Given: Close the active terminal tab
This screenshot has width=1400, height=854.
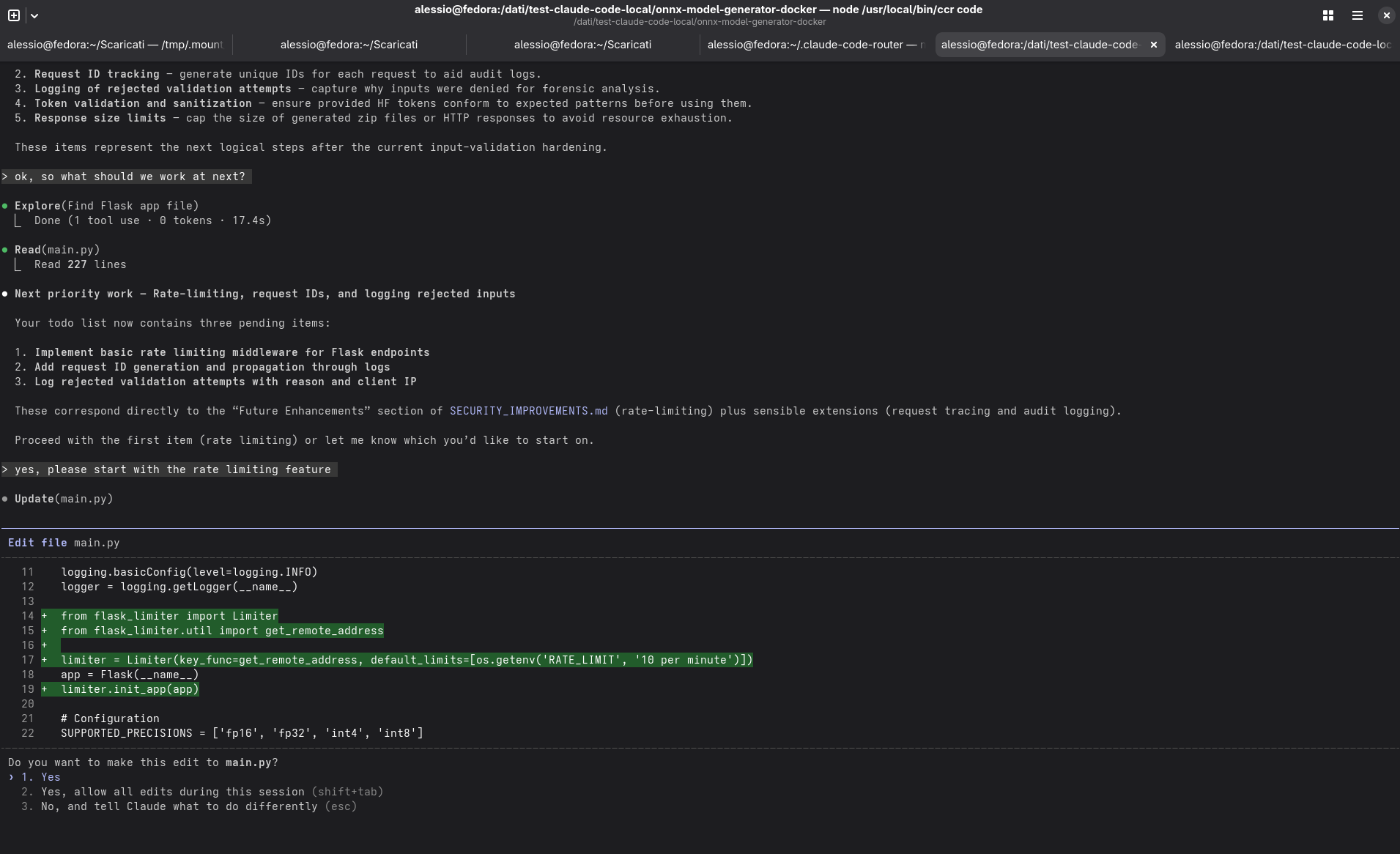Looking at the screenshot, I should [x=1153, y=45].
